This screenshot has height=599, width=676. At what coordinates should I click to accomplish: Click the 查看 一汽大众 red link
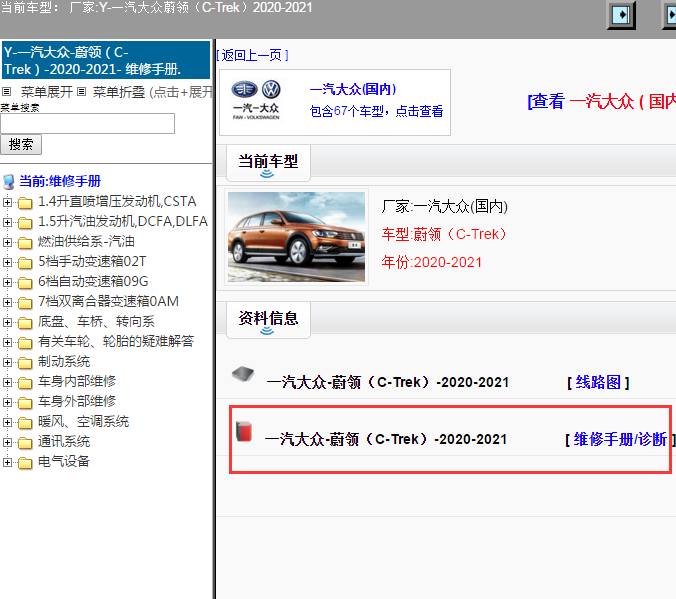point(602,101)
